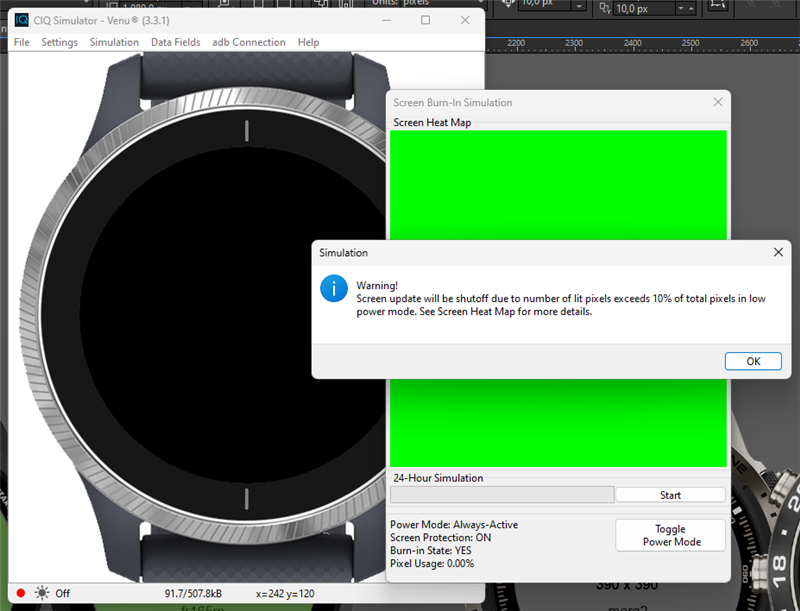Close the Screen Burn-In Simulation window
Screen dimensions: 800x611
point(718,102)
